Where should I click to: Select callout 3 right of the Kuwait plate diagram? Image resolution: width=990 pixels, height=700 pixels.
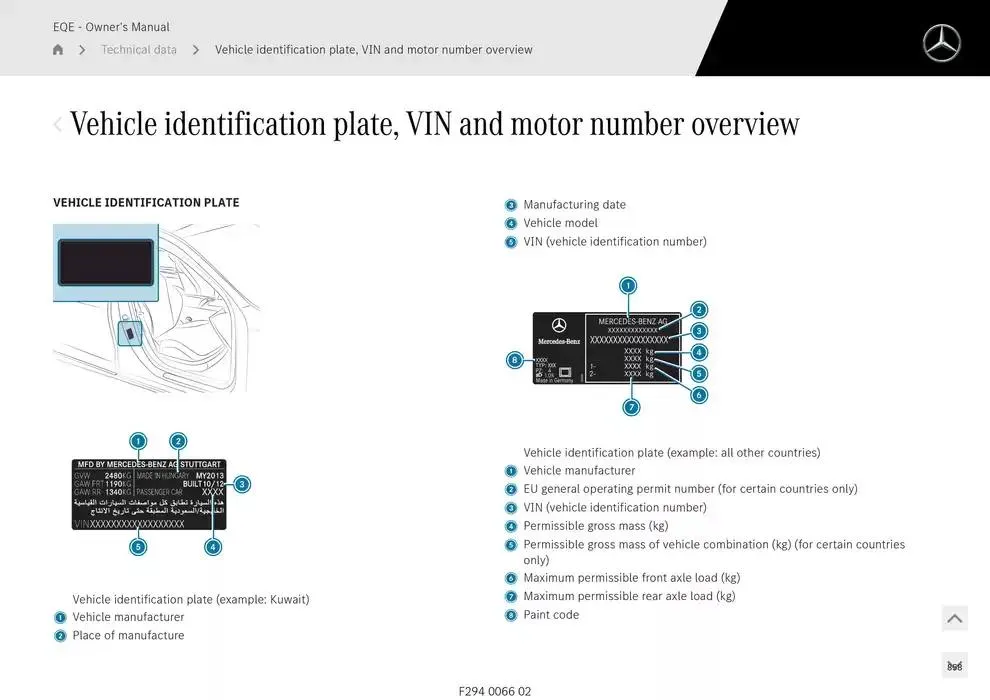[x=242, y=485]
